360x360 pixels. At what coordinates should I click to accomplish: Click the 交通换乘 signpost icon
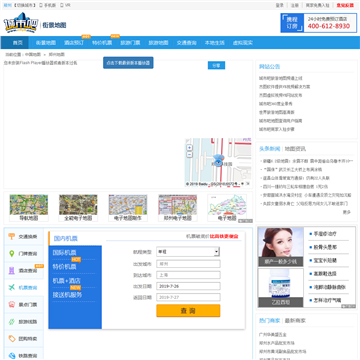12,236
